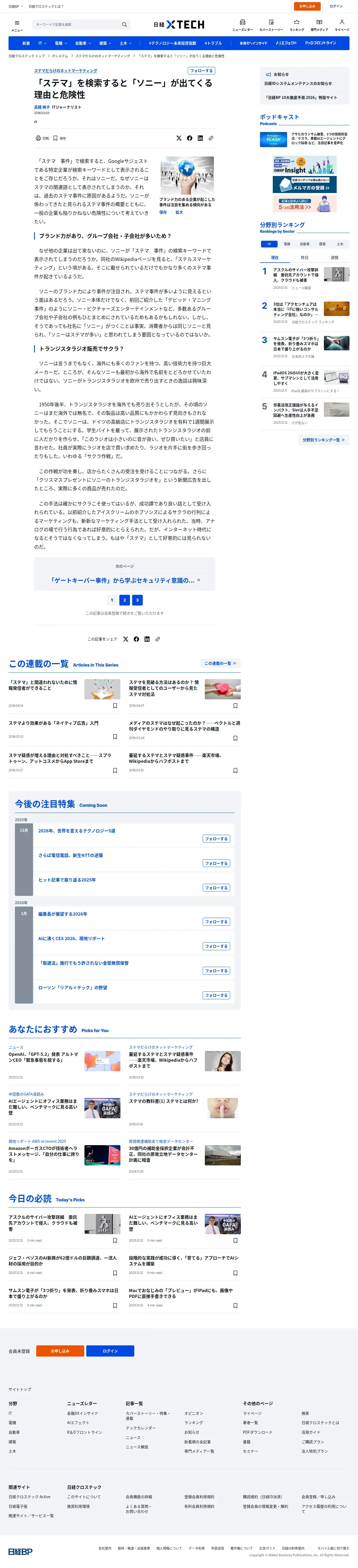Follow 2026年、世界を変えるテクノロジー5選 feature

(216, 839)
